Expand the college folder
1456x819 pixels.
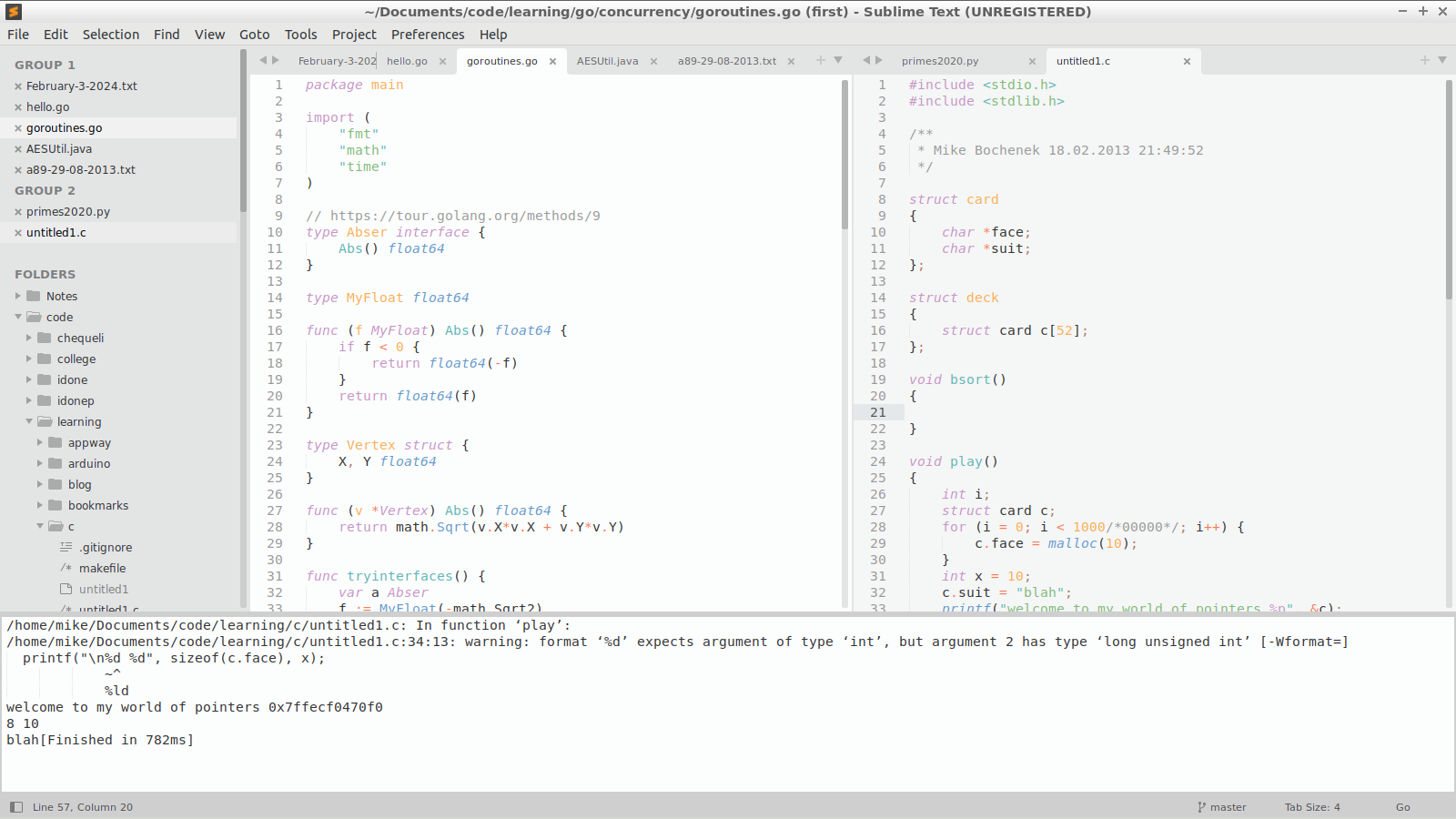click(x=28, y=359)
